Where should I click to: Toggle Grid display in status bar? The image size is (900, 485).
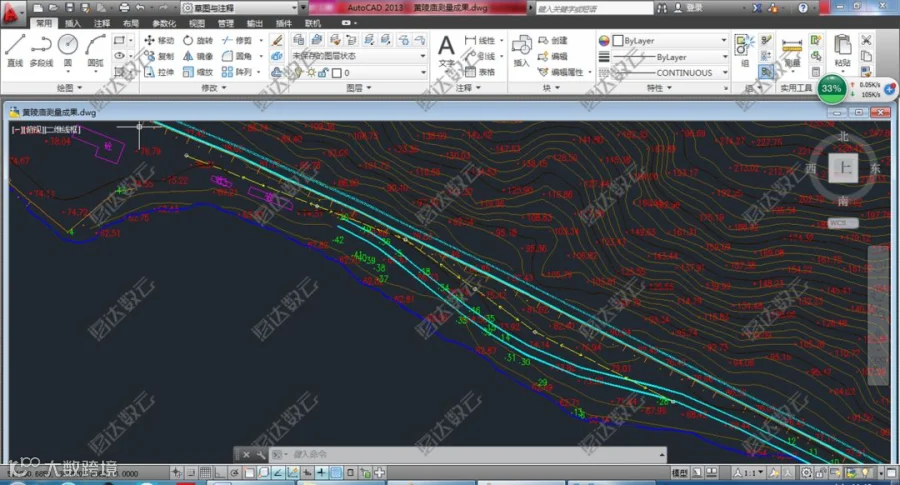pyautogui.click(x=205, y=473)
